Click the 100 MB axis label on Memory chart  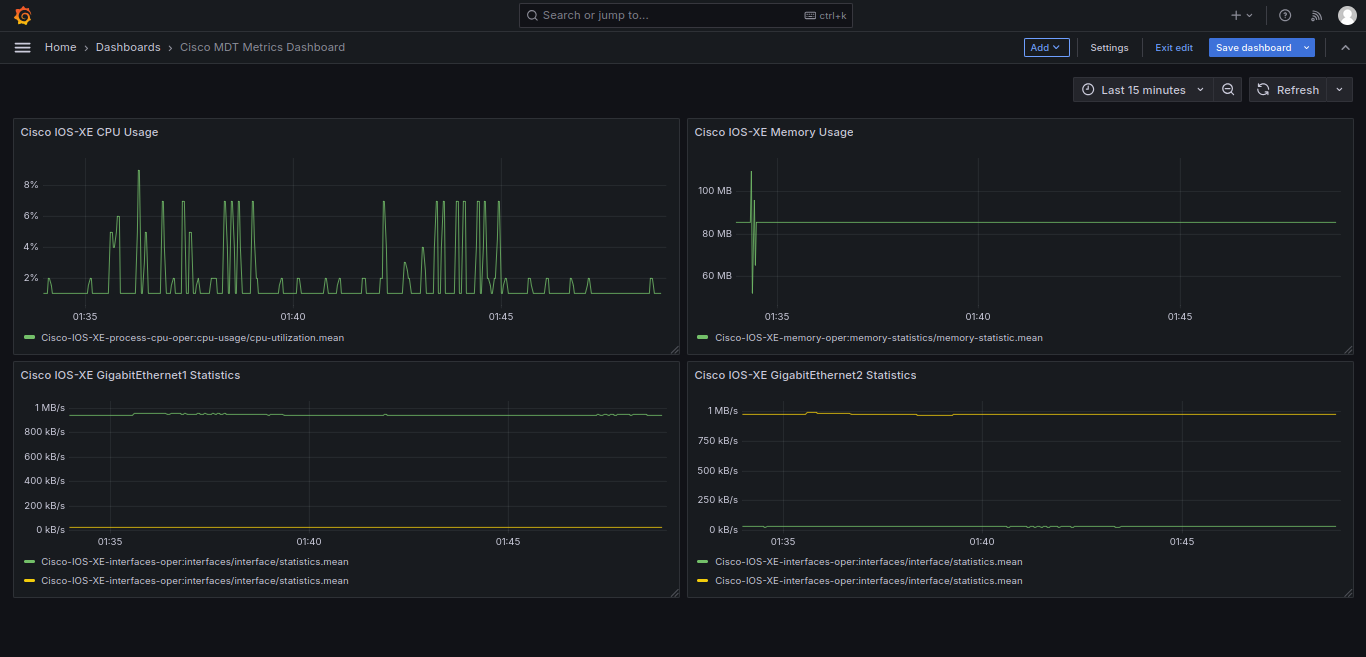[x=715, y=191]
